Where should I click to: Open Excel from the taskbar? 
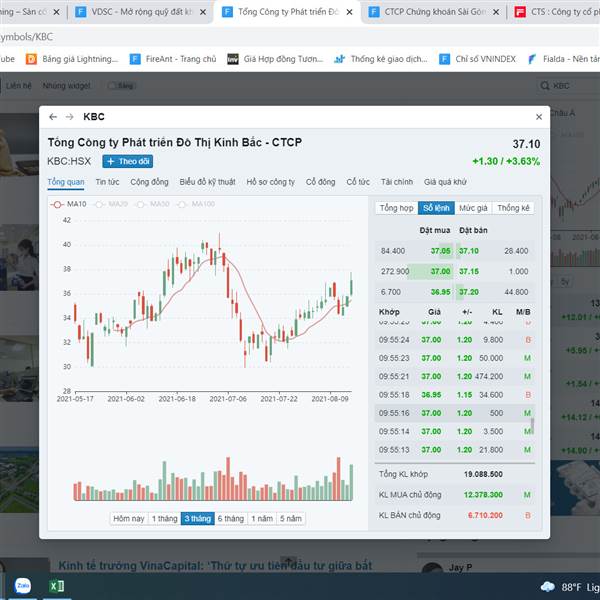pyautogui.click(x=57, y=586)
